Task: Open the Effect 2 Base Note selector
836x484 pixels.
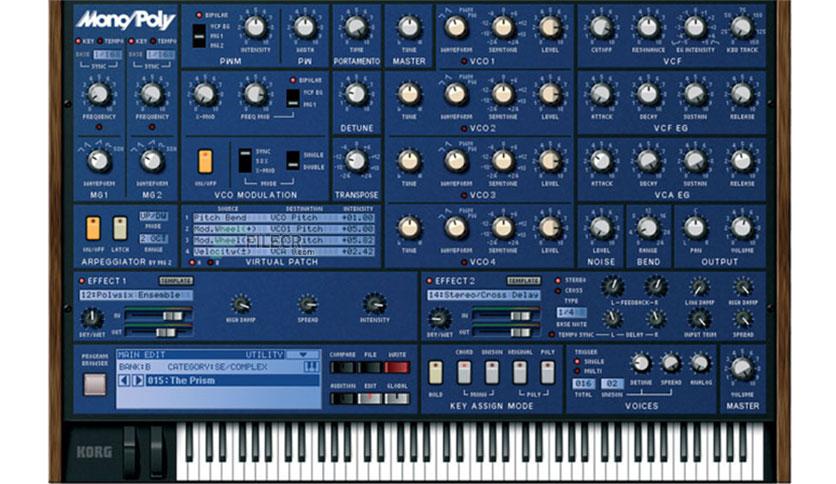Action: click(x=570, y=313)
